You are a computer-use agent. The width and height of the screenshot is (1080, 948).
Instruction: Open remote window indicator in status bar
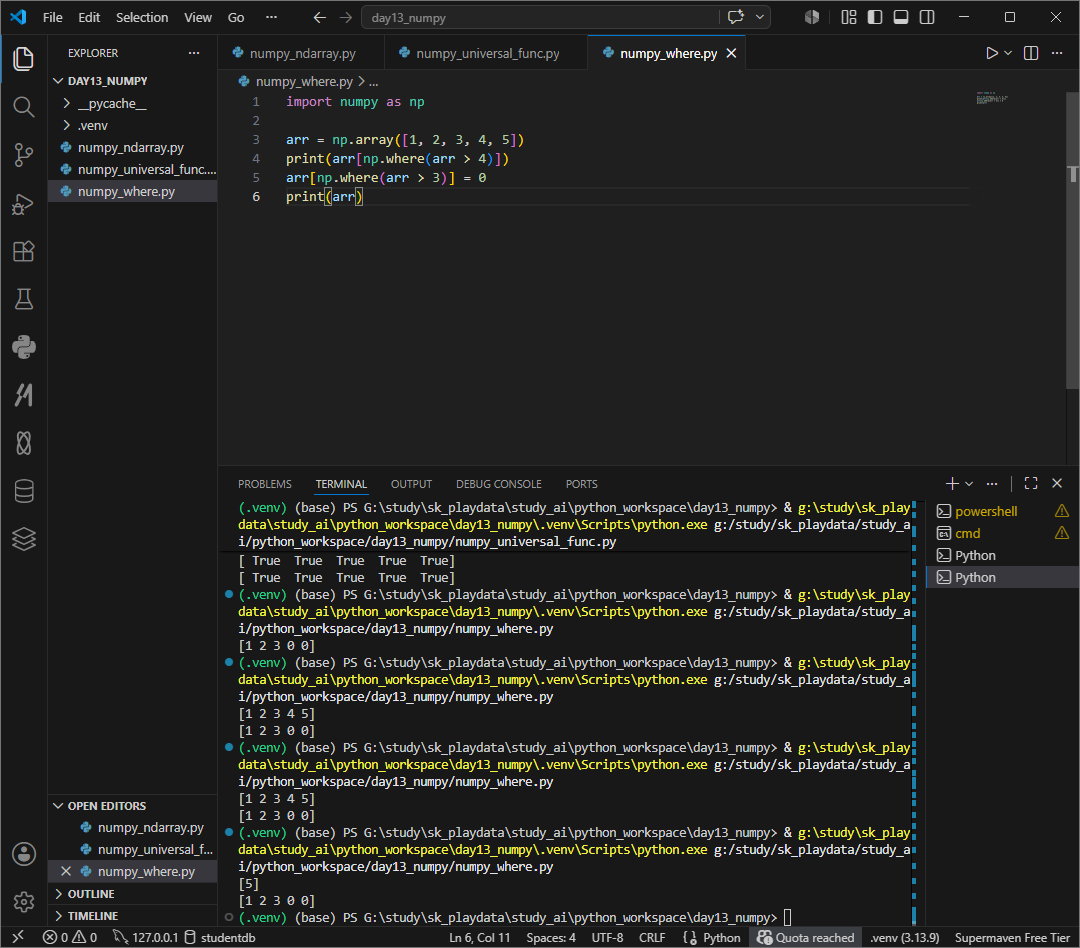click(x=19, y=937)
